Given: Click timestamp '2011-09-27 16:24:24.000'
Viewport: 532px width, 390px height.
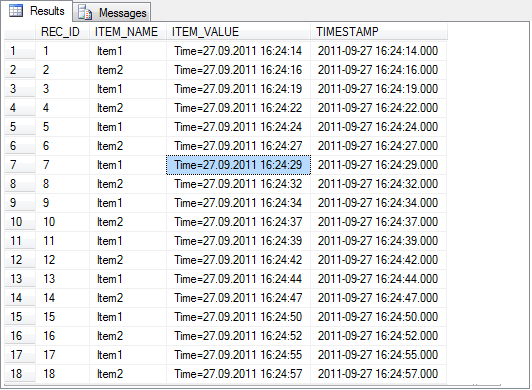Looking at the screenshot, I should pos(379,127).
